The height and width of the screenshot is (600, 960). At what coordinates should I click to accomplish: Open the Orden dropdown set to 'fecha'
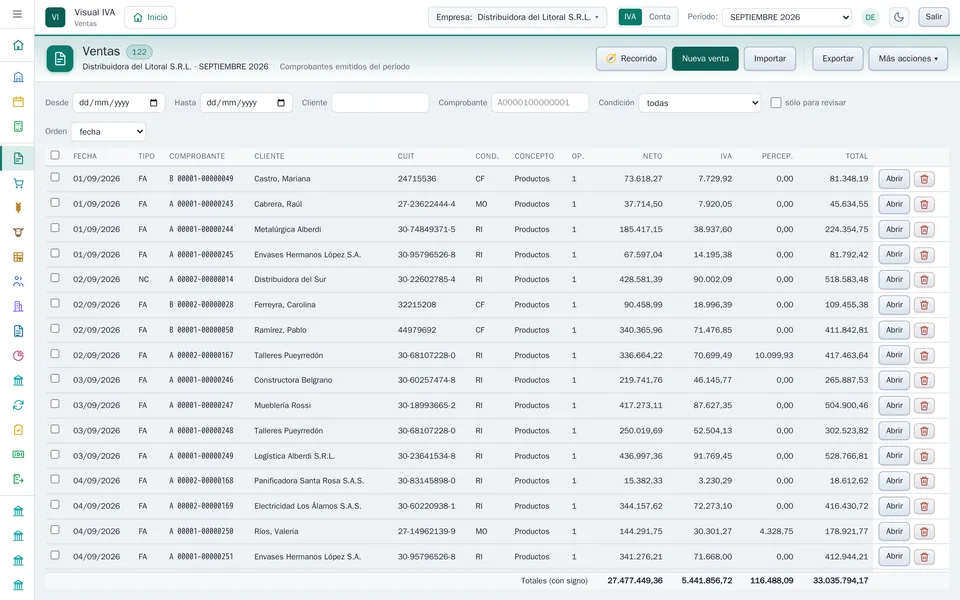coord(108,132)
